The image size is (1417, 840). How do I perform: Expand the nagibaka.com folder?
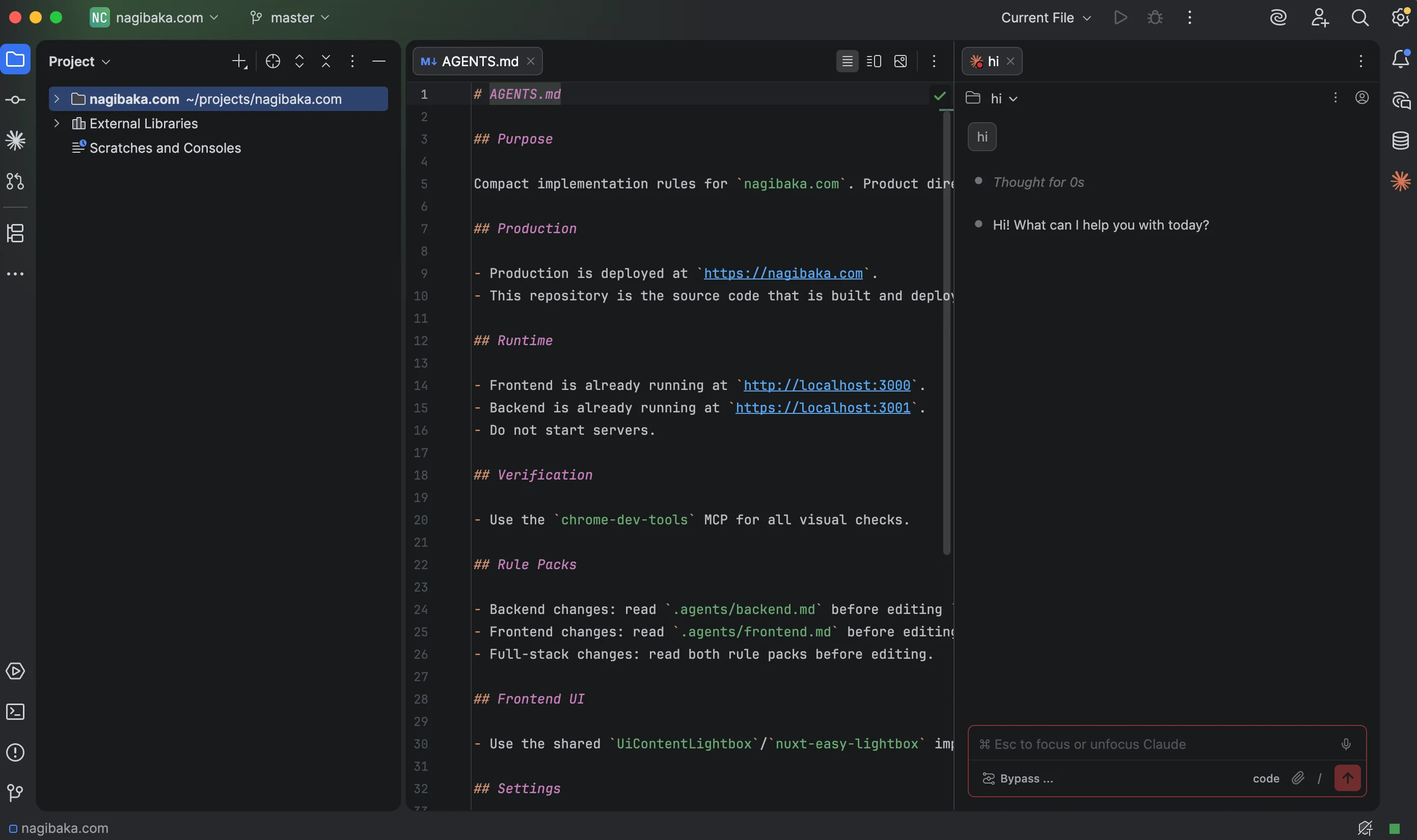57,99
